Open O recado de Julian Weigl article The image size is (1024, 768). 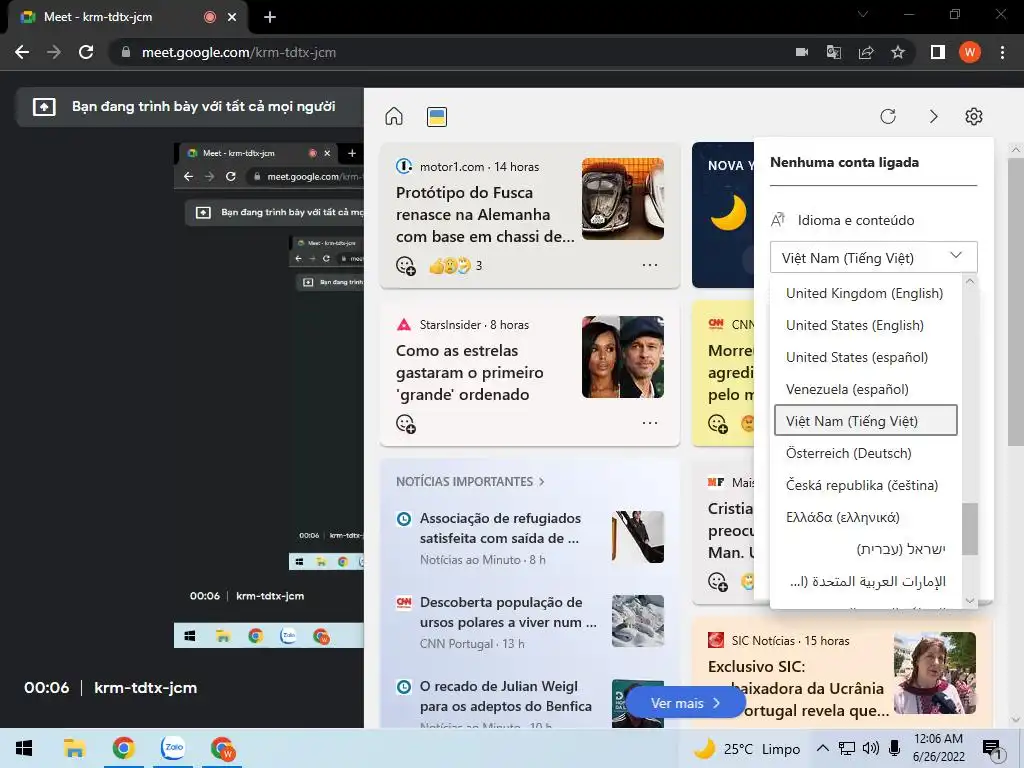coord(505,696)
